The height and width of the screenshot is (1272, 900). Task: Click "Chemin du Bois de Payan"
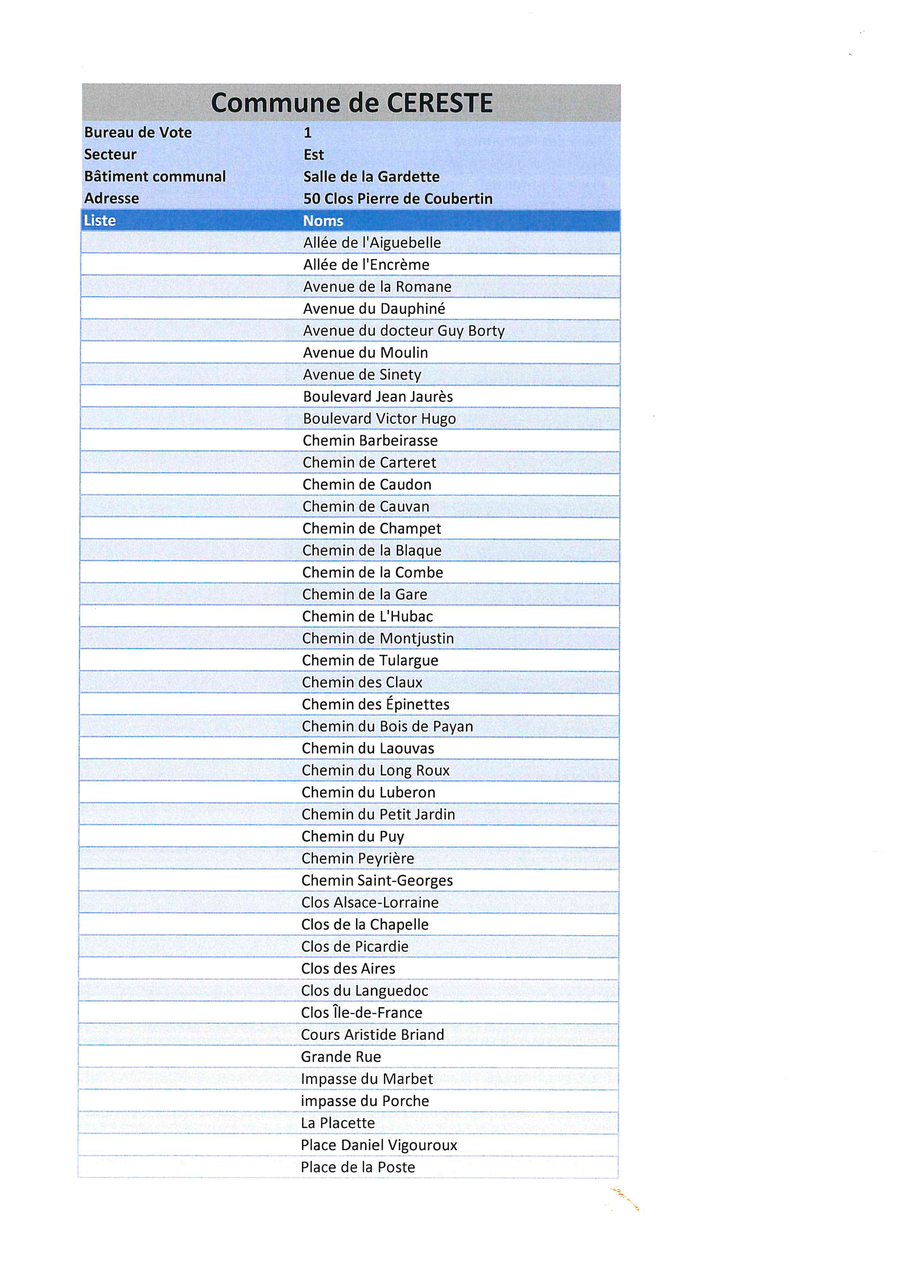[x=387, y=727]
